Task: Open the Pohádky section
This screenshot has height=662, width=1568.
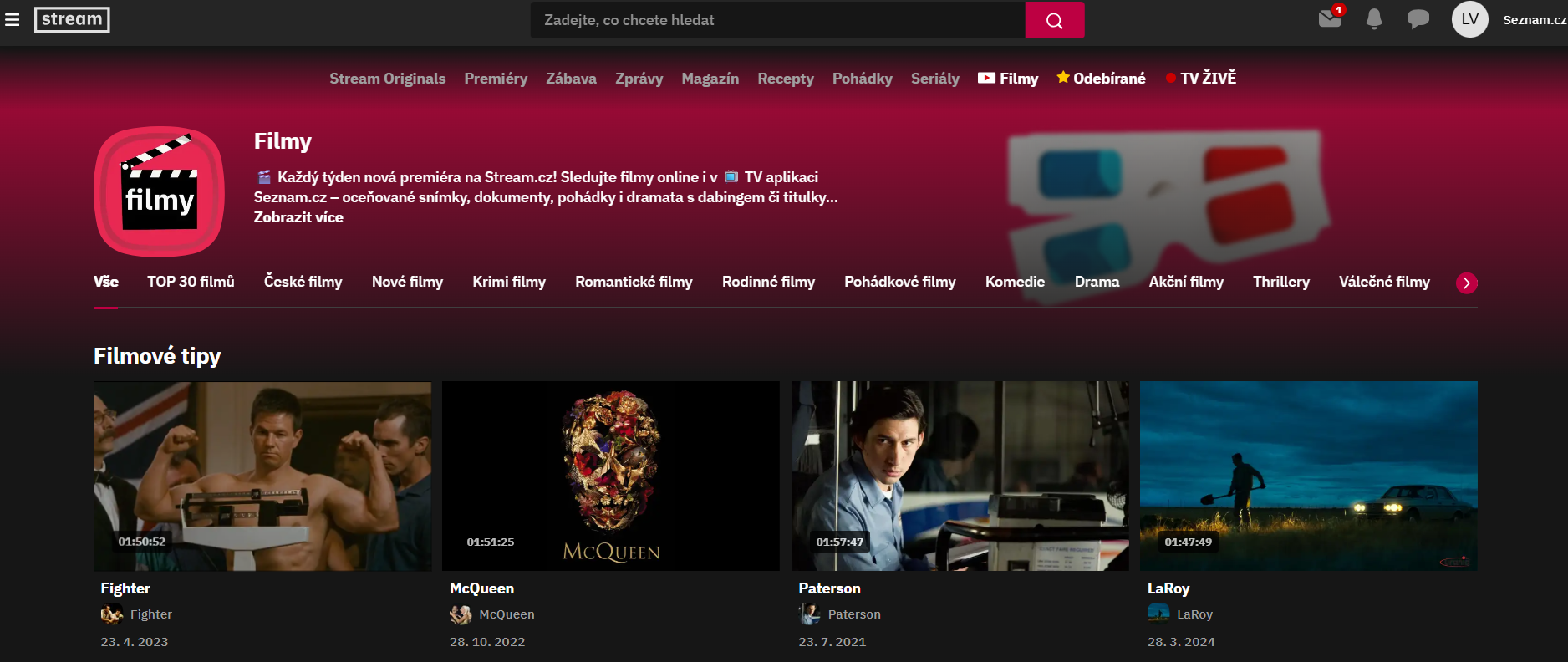Action: click(862, 79)
